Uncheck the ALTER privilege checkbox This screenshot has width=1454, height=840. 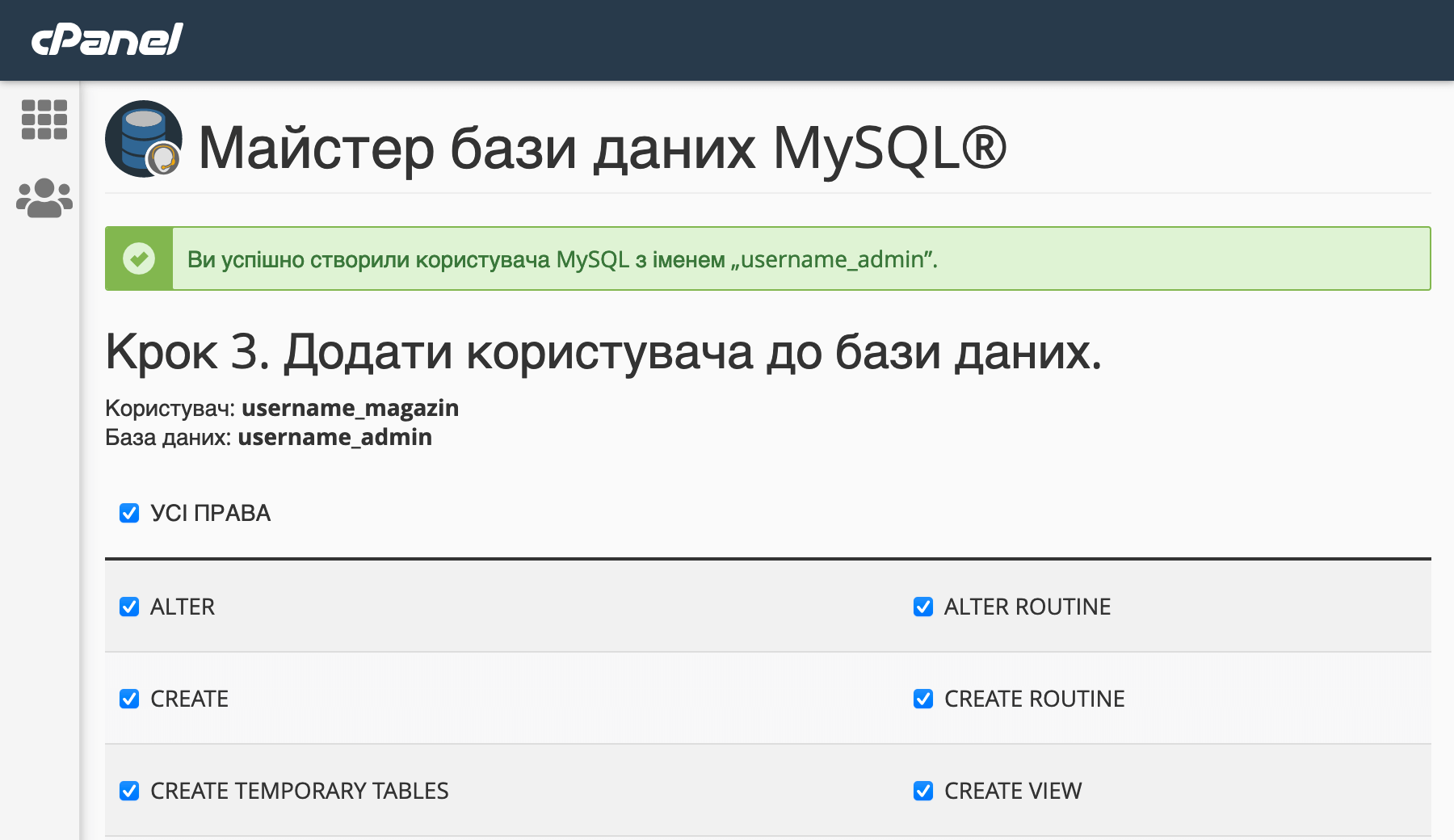pyautogui.click(x=129, y=607)
